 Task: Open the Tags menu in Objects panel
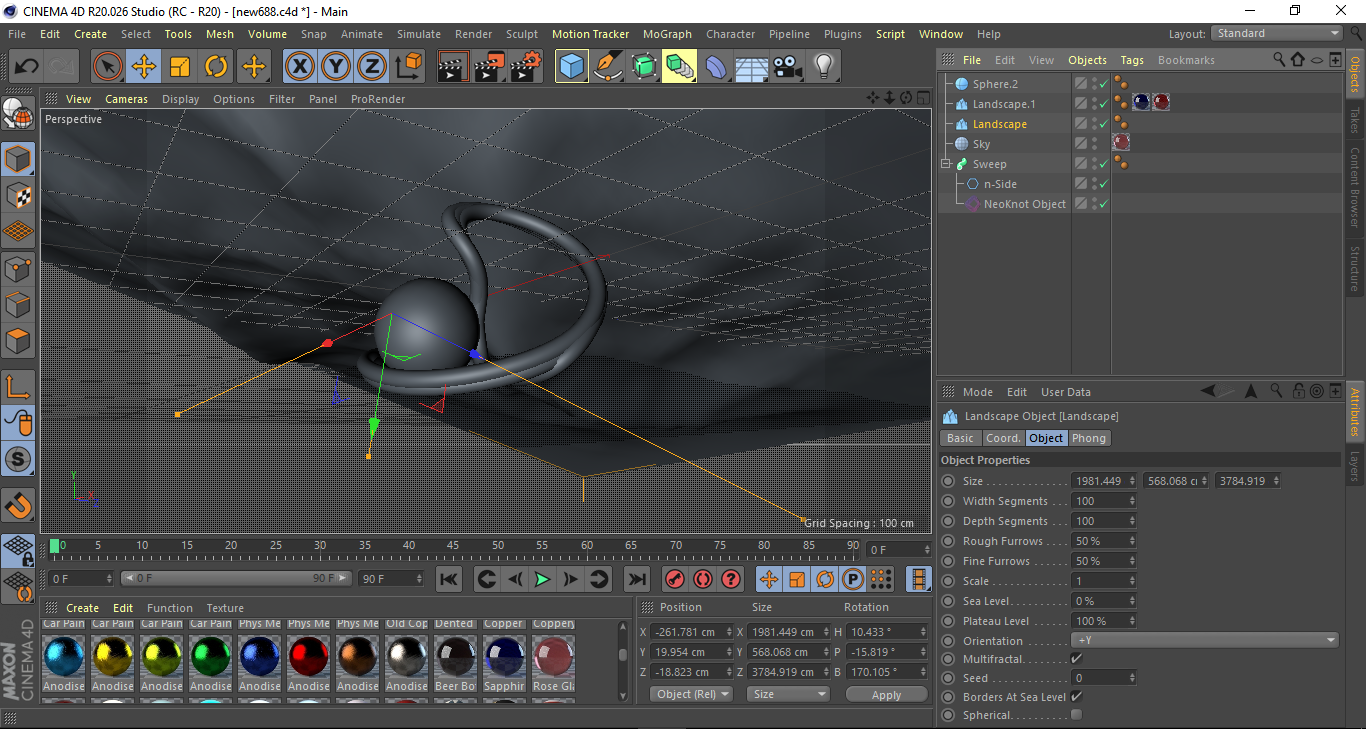tap(1132, 60)
